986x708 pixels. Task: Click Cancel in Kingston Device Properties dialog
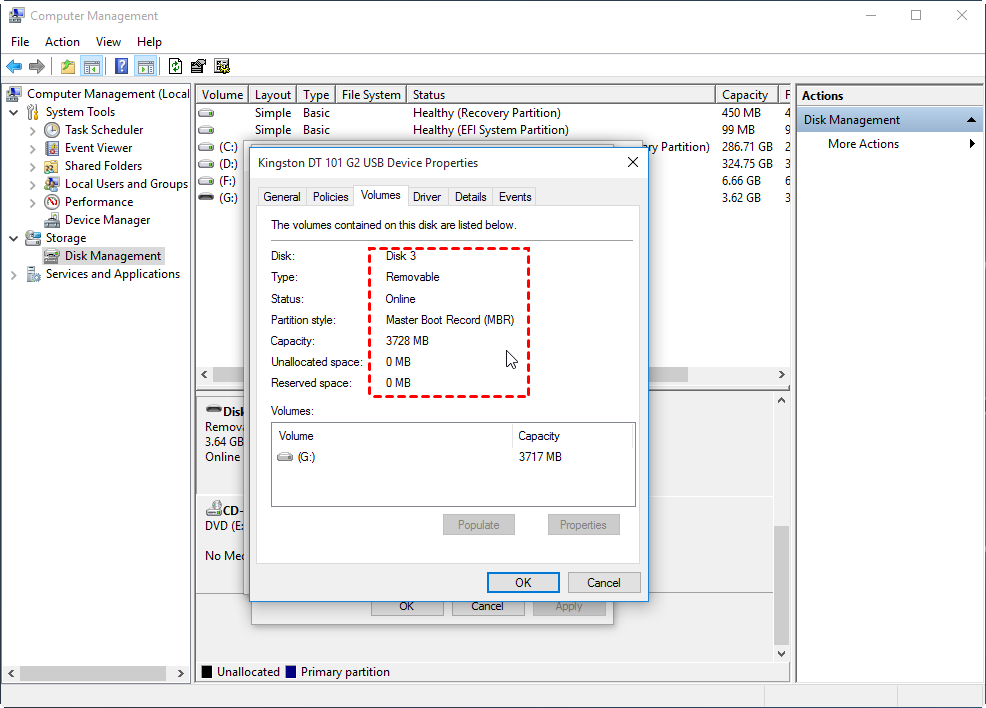604,583
